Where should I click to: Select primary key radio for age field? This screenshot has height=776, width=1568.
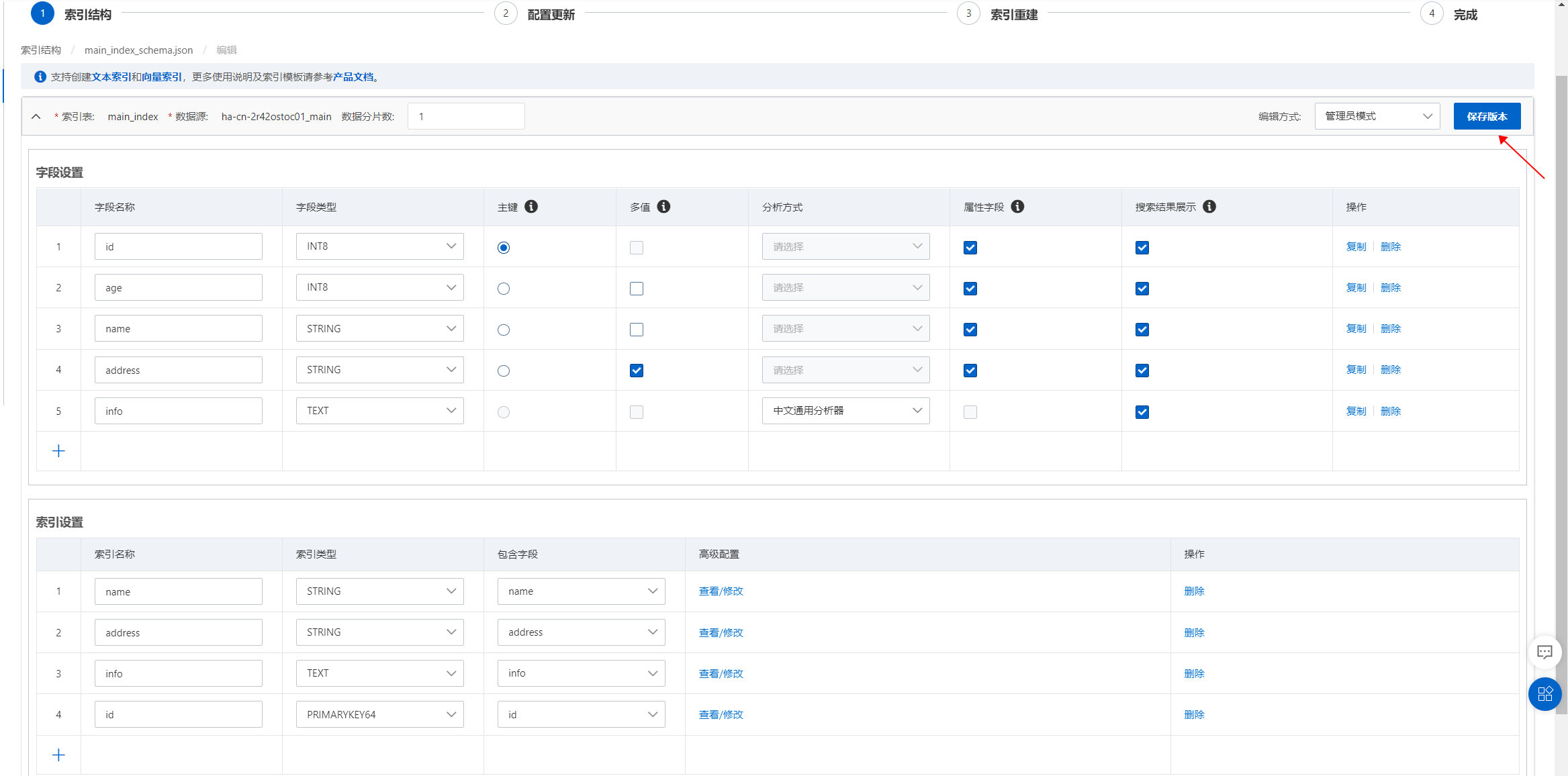[504, 289]
